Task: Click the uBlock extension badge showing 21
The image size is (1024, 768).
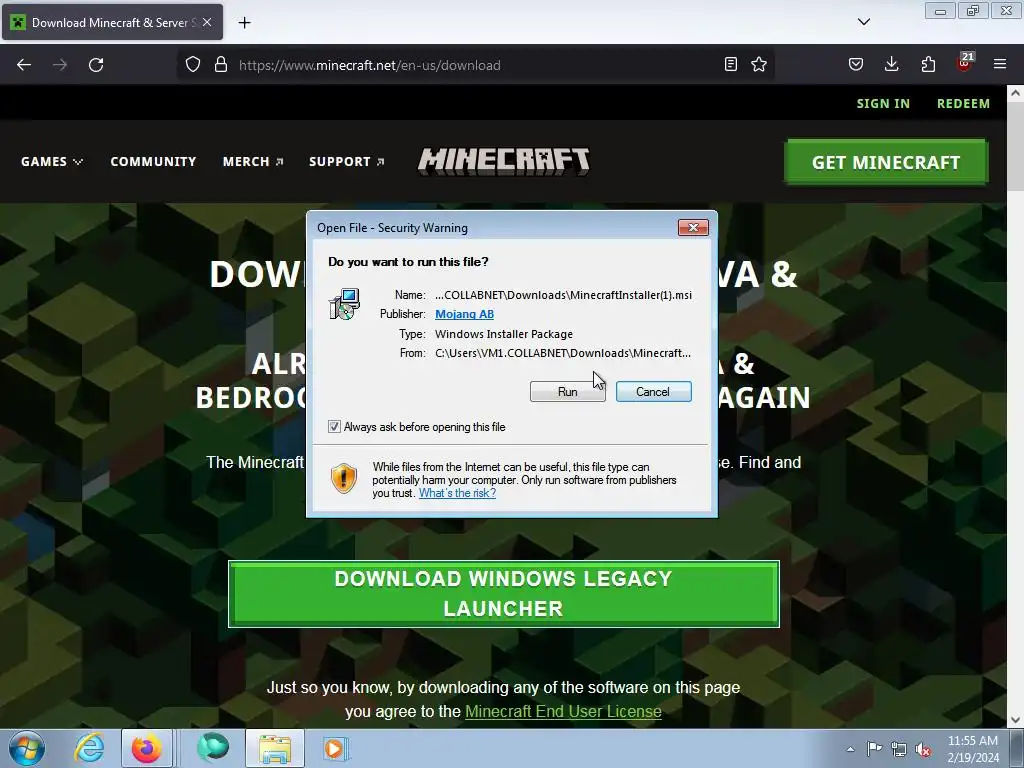Action: 965,63
